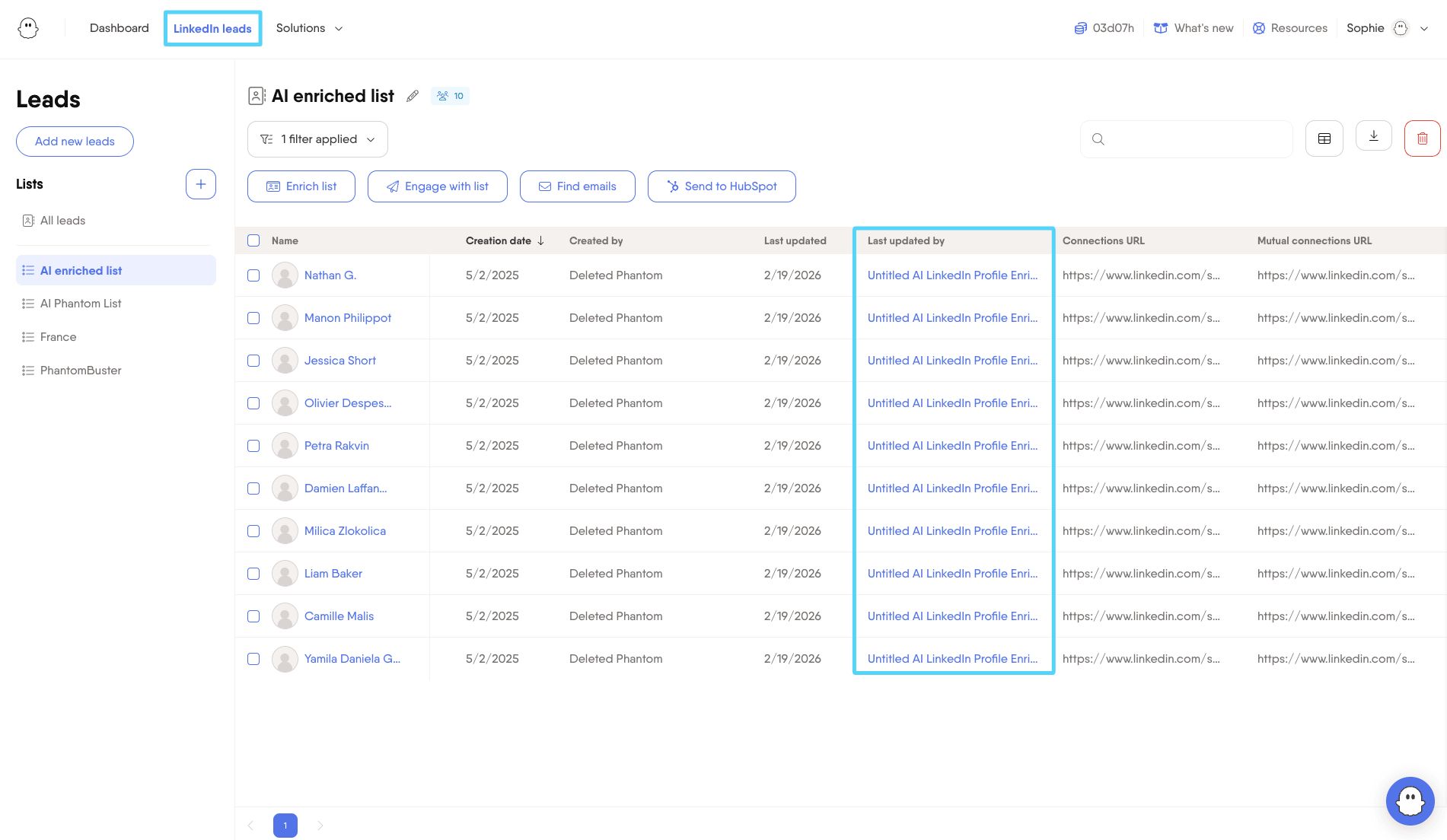Screen dimensions: 1447x840
Task: Click the lead count badge showing 10
Action: (x=450, y=96)
